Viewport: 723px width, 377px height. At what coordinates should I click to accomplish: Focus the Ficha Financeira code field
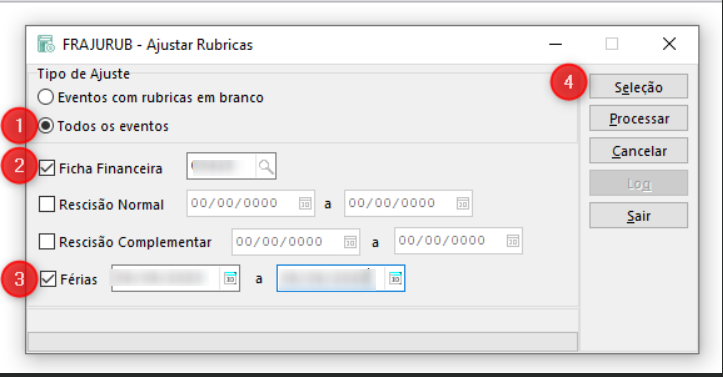(221, 166)
